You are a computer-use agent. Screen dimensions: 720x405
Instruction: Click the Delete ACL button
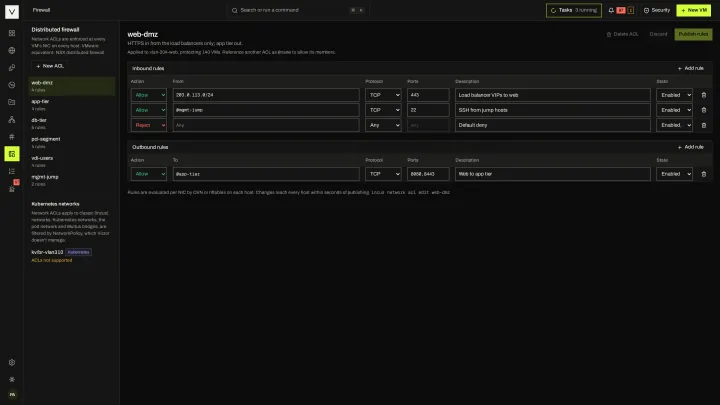tap(622, 34)
